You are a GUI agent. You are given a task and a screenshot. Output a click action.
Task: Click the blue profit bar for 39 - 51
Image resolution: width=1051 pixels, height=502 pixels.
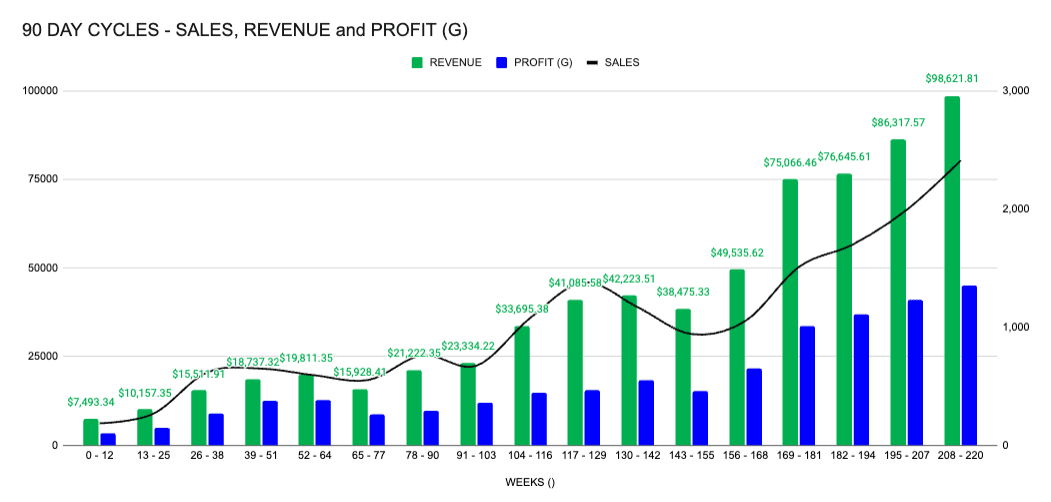pyautogui.click(x=269, y=423)
